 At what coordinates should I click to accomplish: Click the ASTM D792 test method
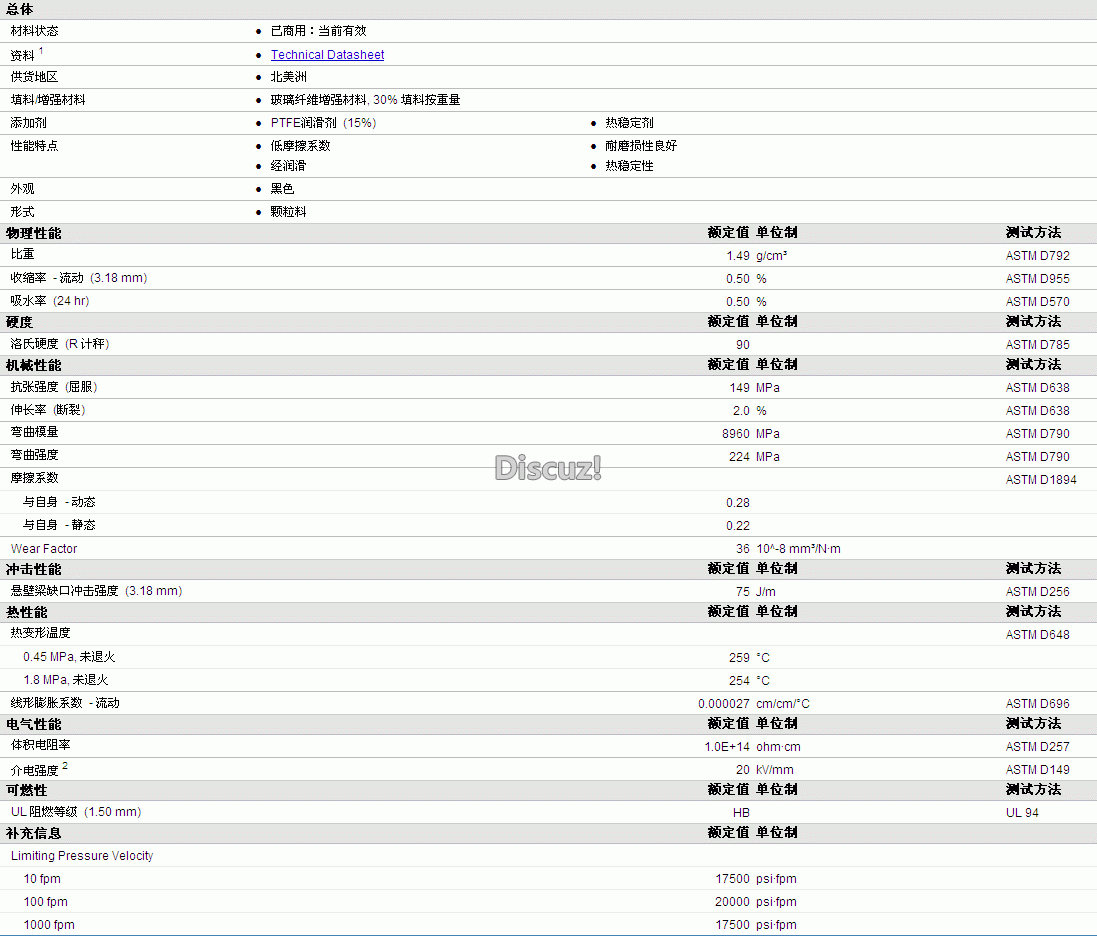coord(1037,256)
